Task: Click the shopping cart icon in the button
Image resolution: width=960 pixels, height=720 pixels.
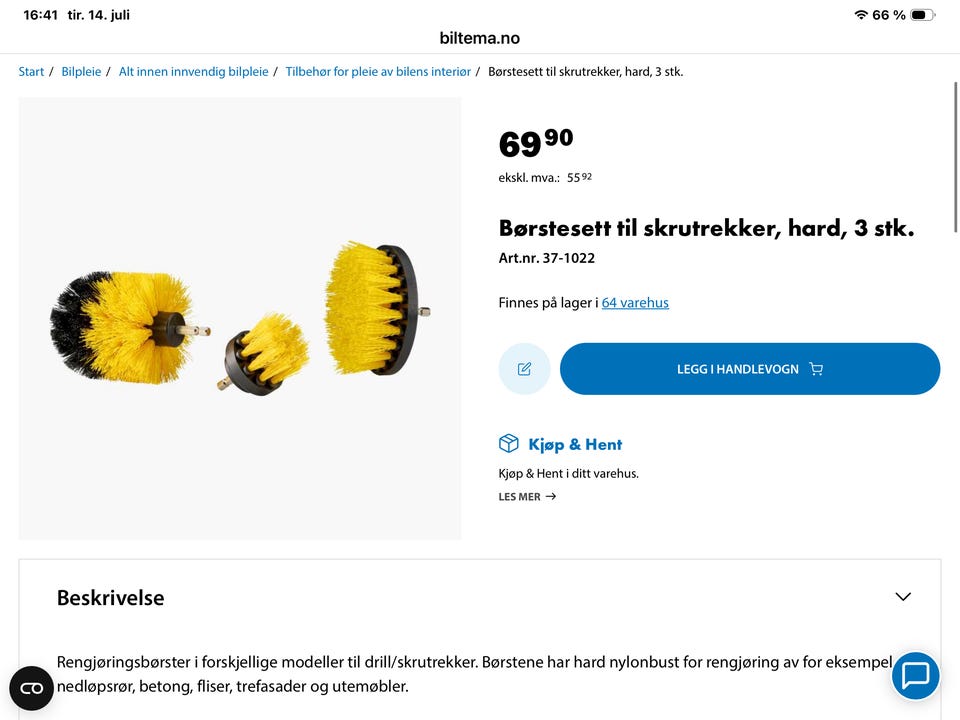Action: [x=816, y=369]
